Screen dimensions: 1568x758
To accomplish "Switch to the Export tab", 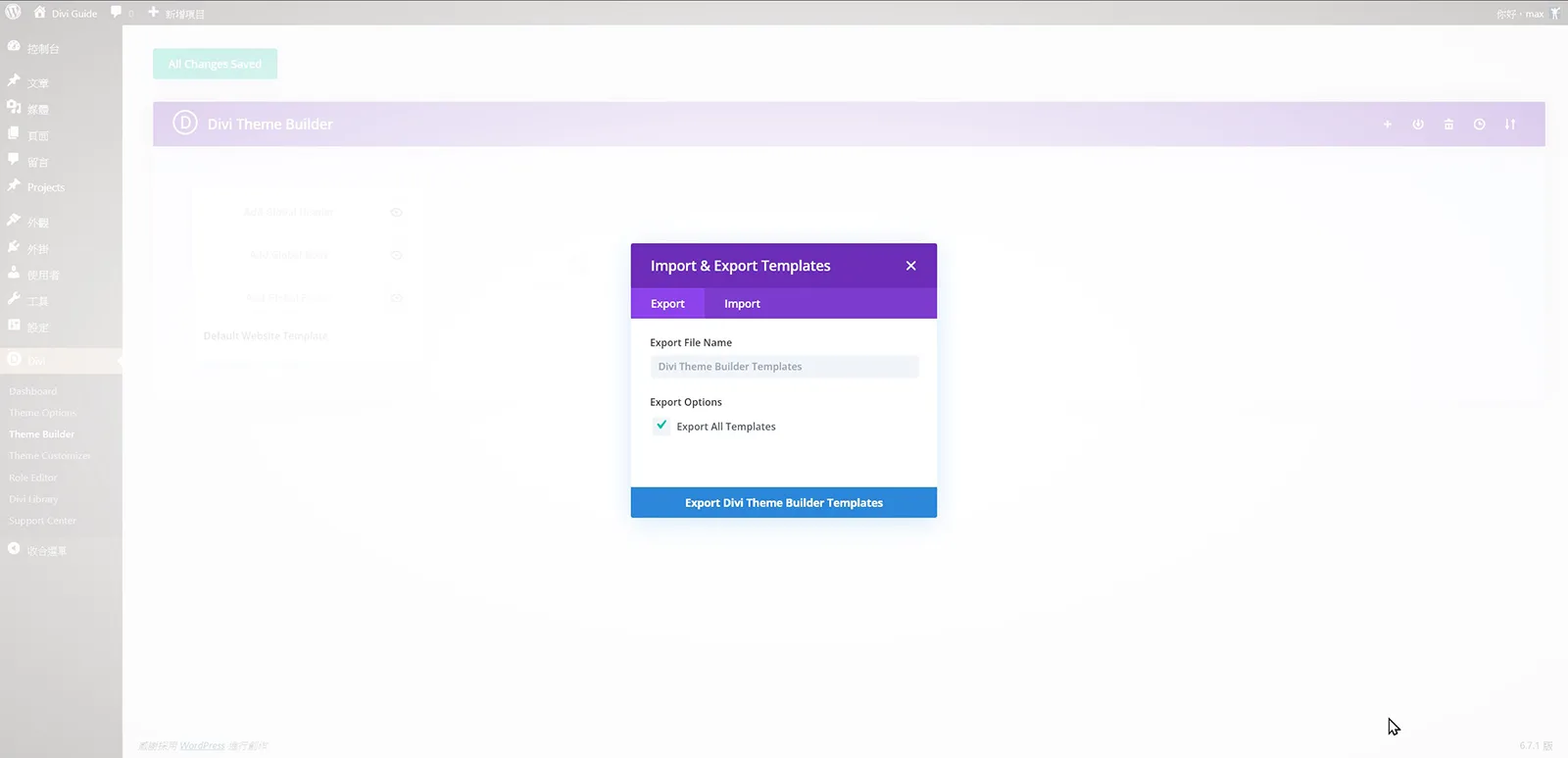I will [x=667, y=303].
